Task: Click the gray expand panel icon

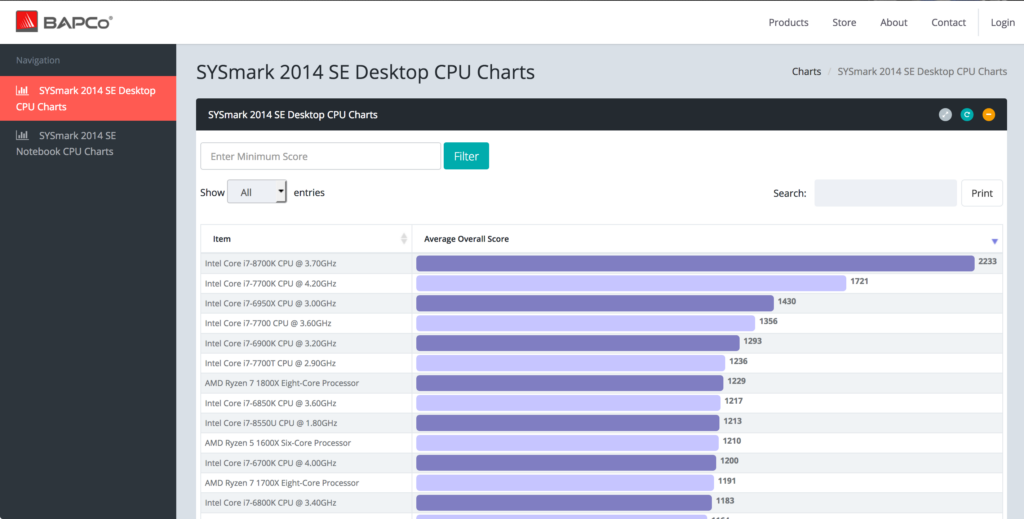Action: pos(945,115)
